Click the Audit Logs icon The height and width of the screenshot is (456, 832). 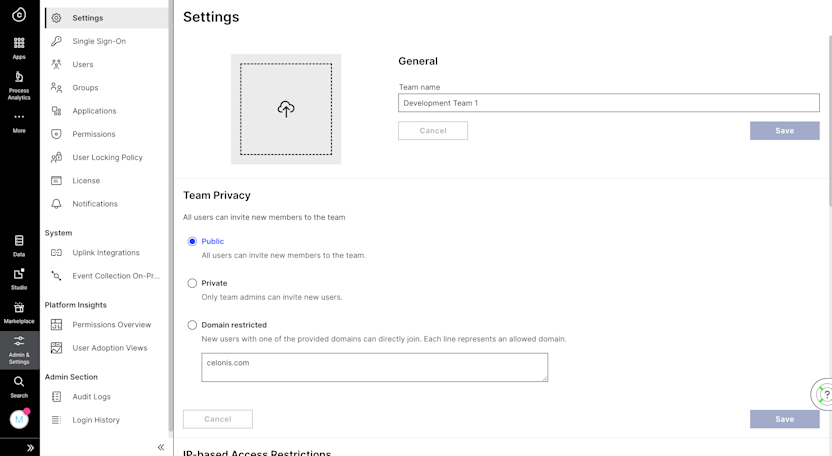click(56, 397)
